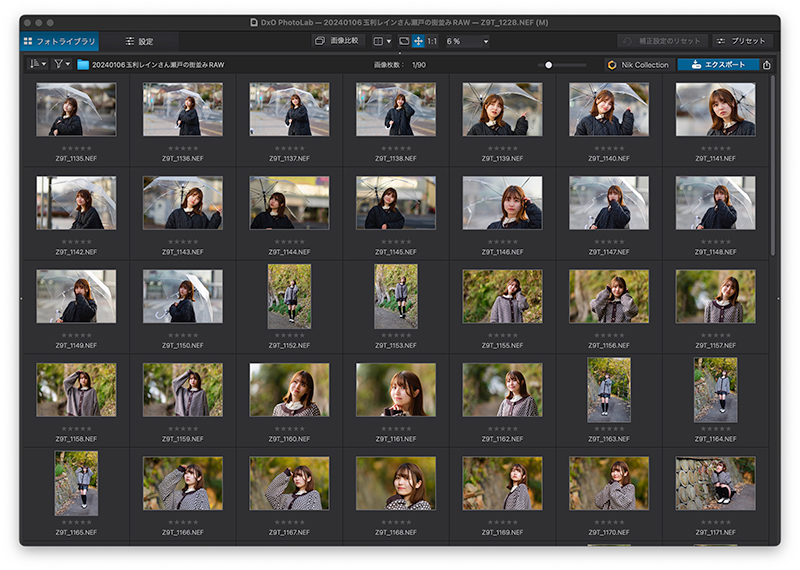800x570 pixels.
Task: Select thumbnail Z9T_1165.NEF
Action: coord(76,483)
